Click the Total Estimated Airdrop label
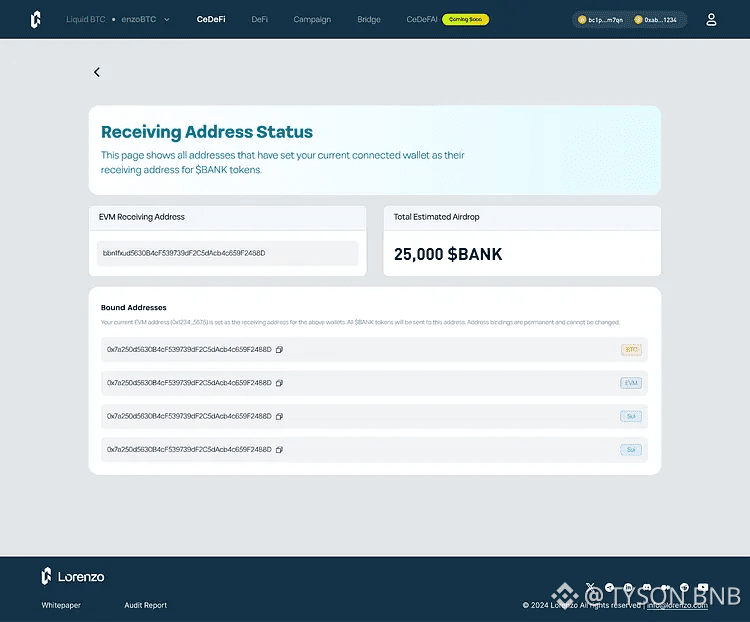The height and width of the screenshot is (622, 750). click(x=436, y=217)
